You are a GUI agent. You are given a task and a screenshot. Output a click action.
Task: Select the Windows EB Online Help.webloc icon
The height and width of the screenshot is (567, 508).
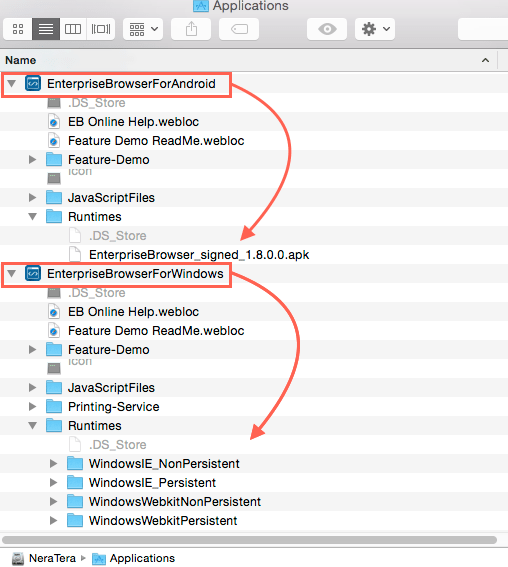coord(54,312)
